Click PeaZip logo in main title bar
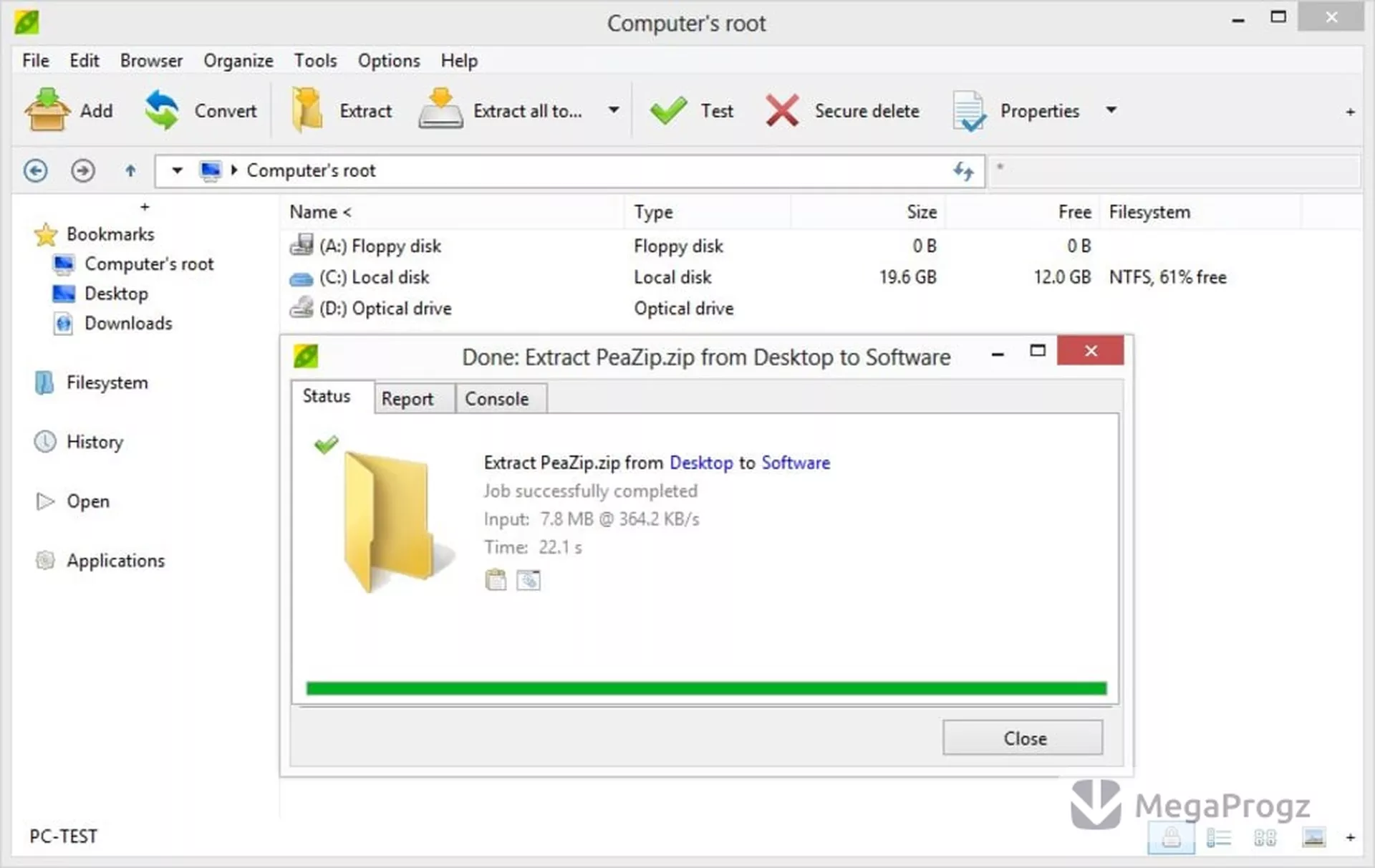 (26, 22)
